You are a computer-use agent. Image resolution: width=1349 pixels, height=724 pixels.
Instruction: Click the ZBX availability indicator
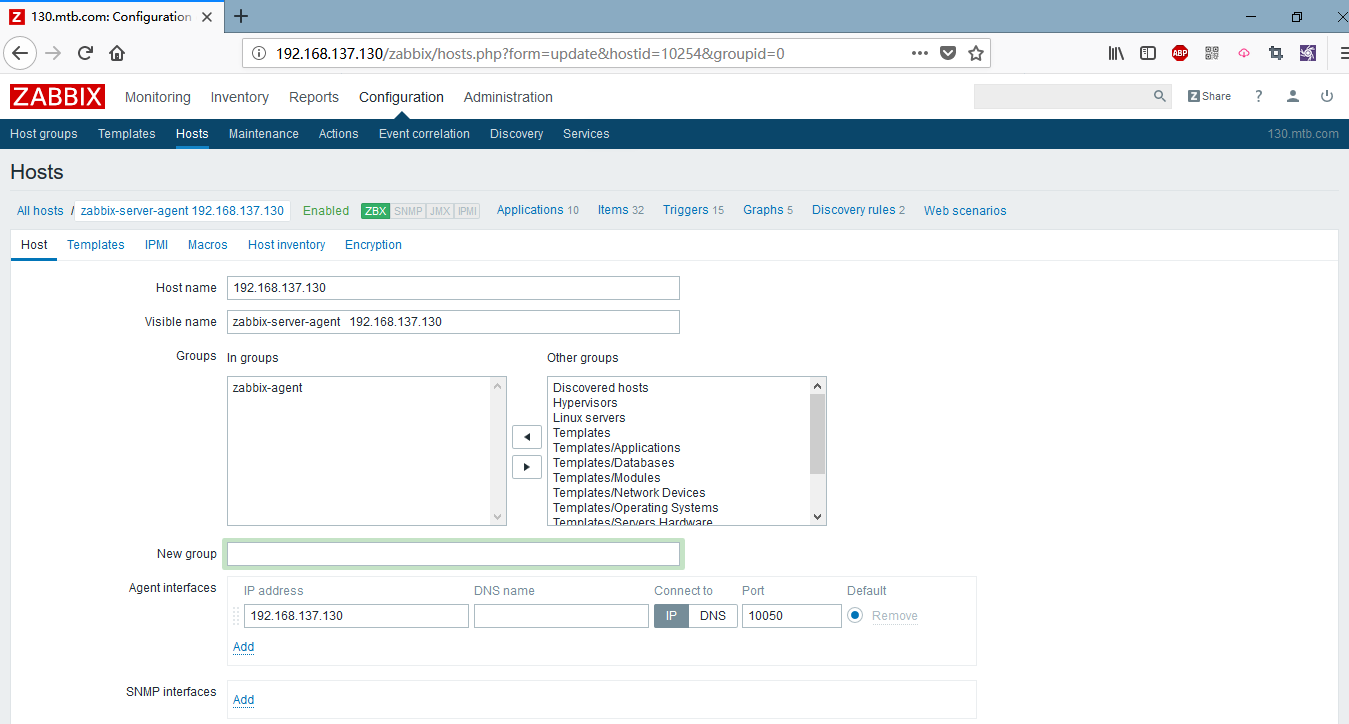tap(376, 211)
